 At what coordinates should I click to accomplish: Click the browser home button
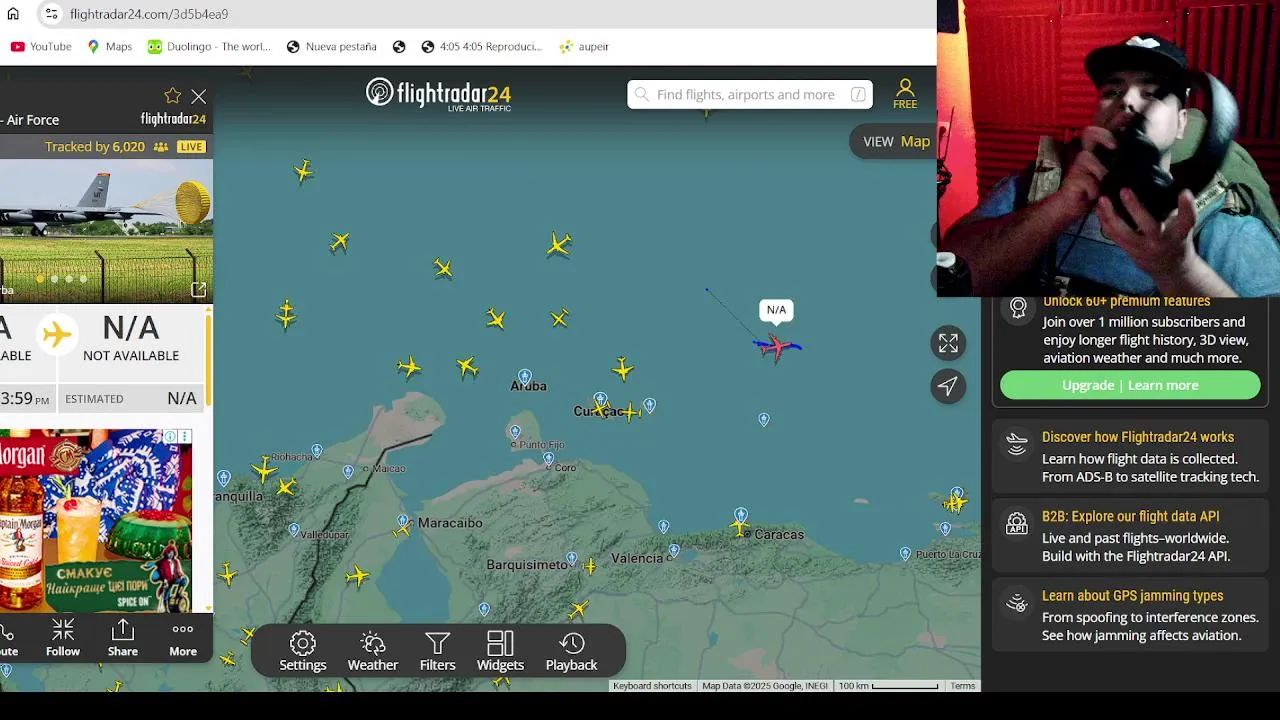click(13, 14)
